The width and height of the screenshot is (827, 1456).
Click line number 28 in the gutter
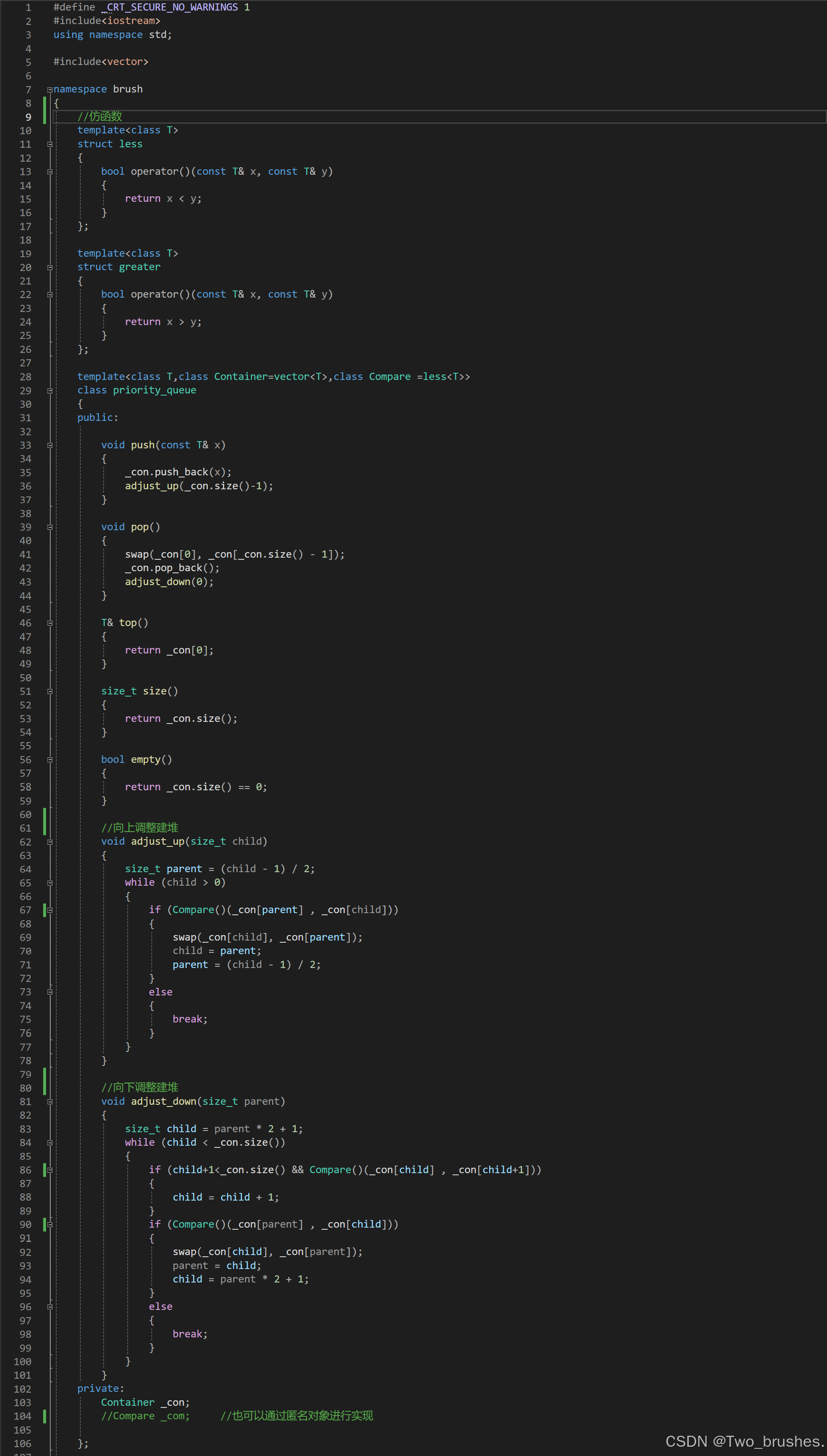pos(26,377)
